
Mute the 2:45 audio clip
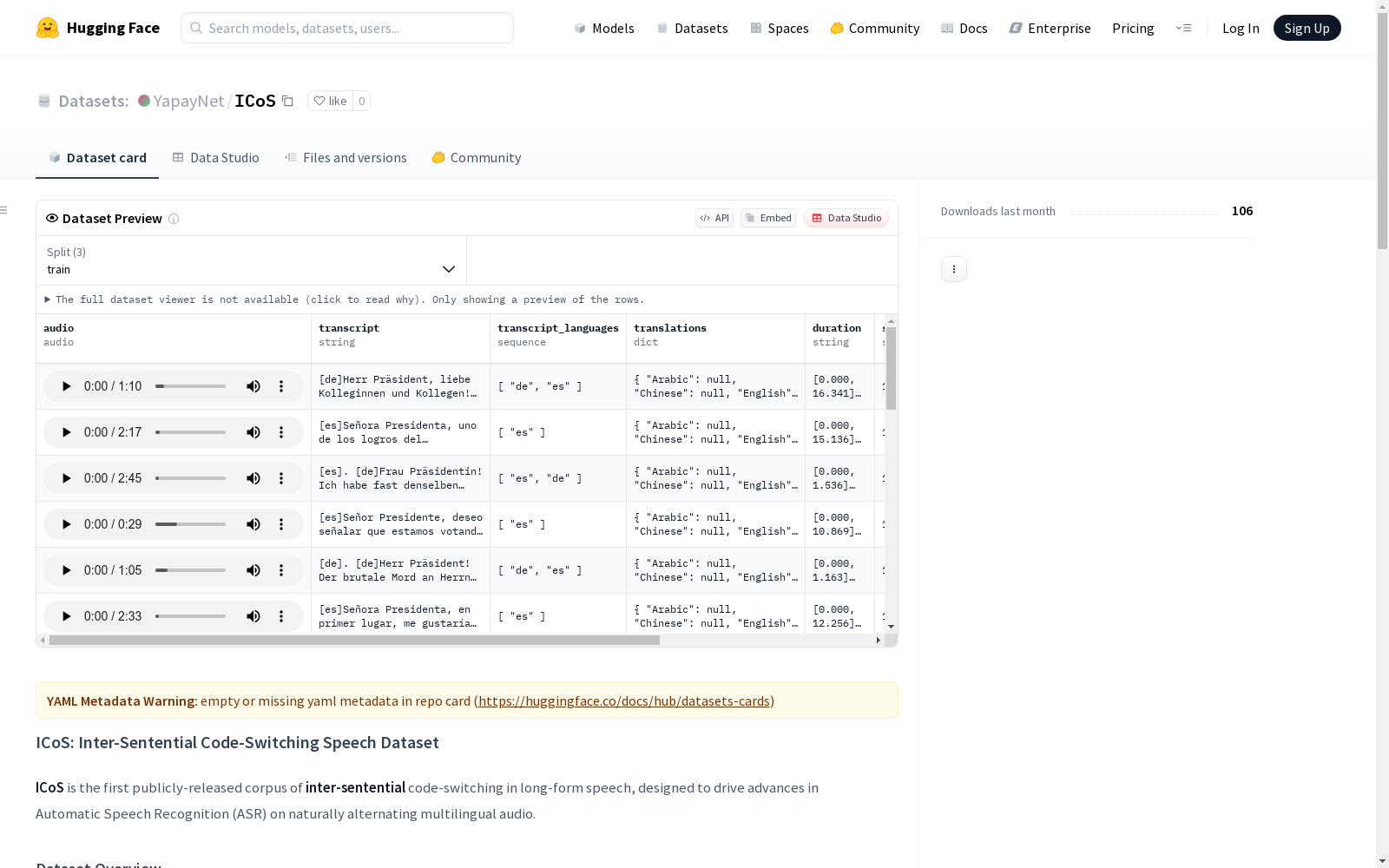click(253, 478)
